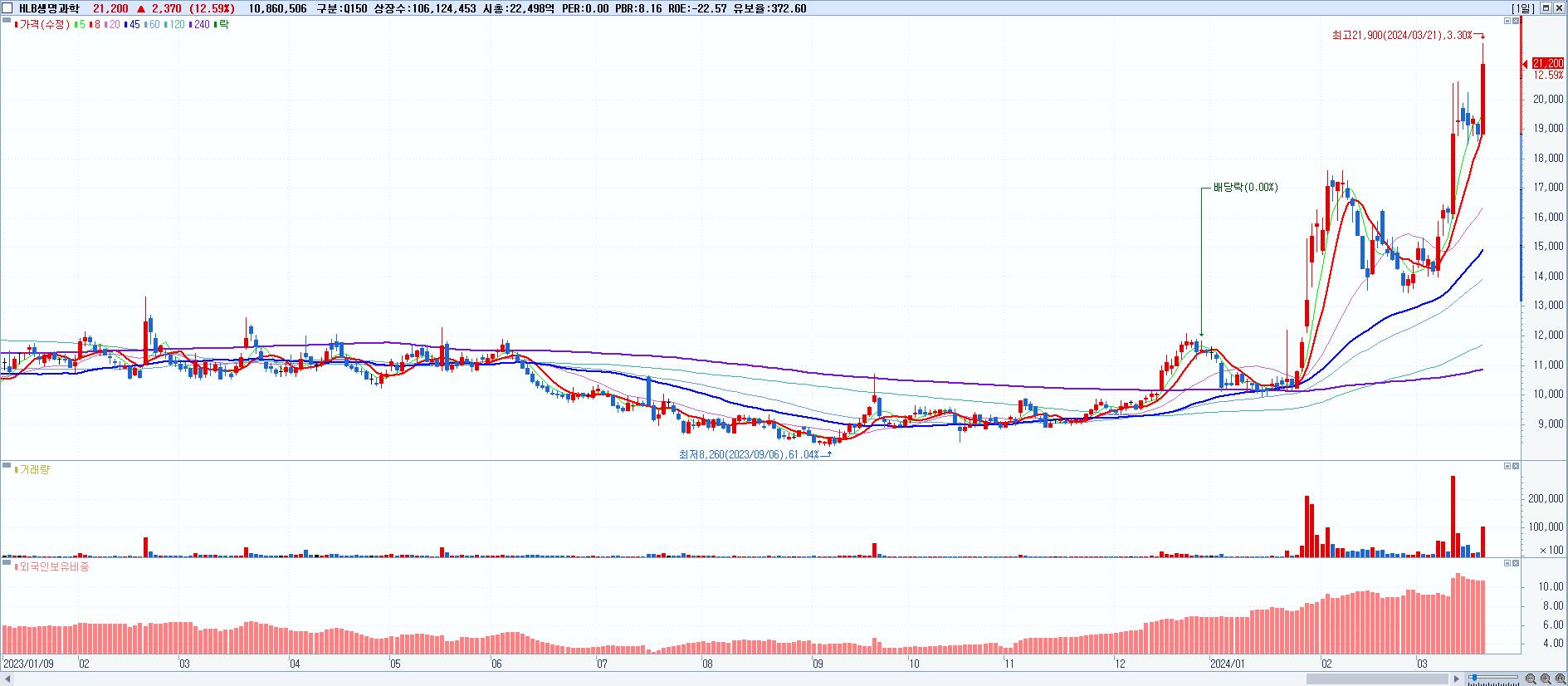The width and height of the screenshot is (1568, 686).
Task: Select the 45-day moving average legend
Action: click(132, 25)
